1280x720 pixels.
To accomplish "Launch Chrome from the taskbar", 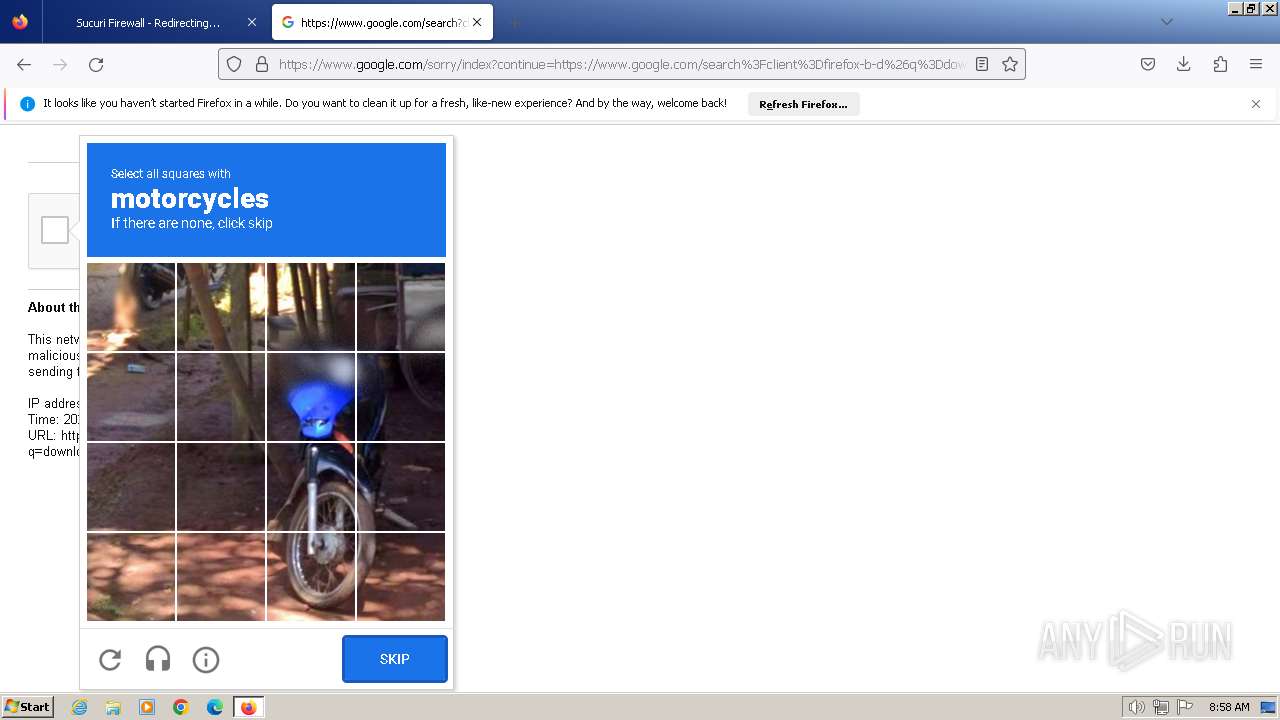I will [181, 707].
